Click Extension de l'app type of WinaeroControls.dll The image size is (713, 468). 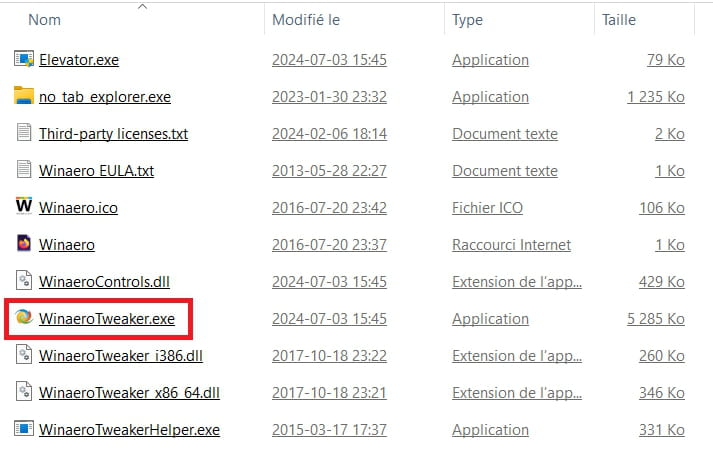[517, 282]
